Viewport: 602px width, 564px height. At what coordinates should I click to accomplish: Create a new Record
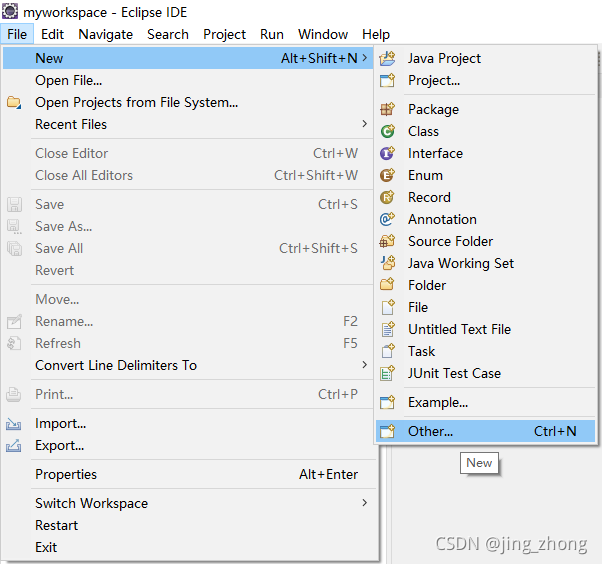[x=485, y=197]
